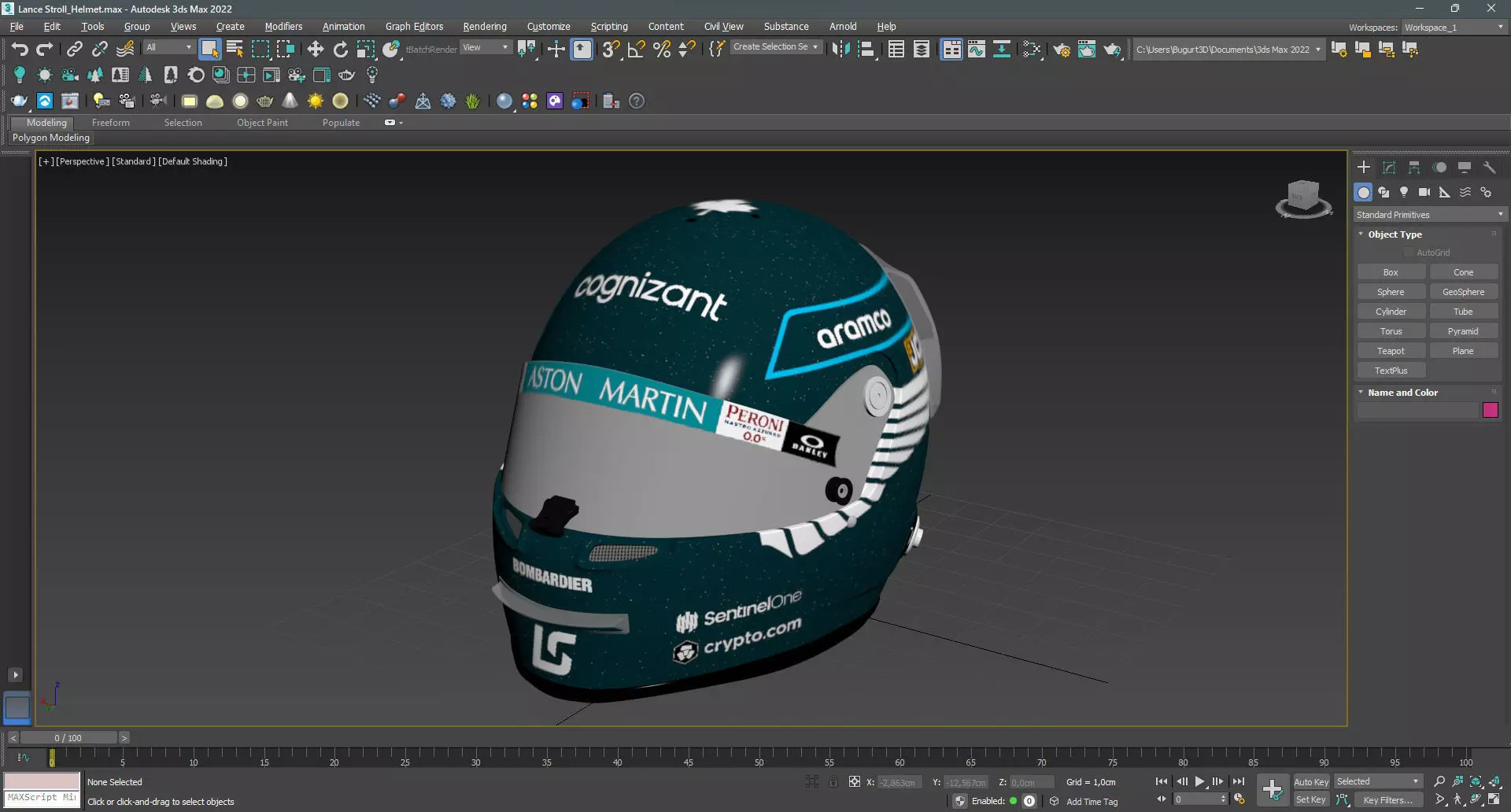Play the animation
The width and height of the screenshot is (1511, 812).
1199,781
